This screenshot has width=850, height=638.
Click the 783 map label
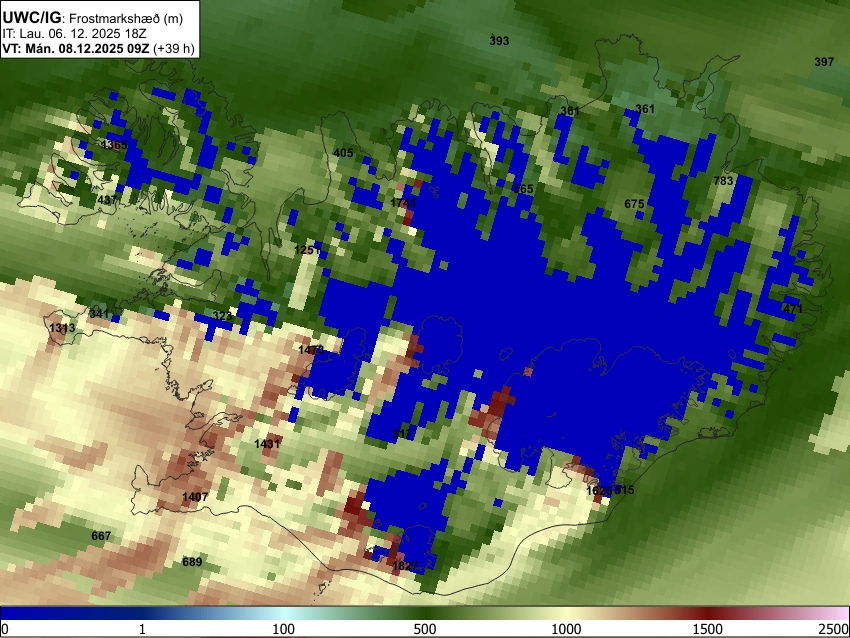[x=723, y=181]
